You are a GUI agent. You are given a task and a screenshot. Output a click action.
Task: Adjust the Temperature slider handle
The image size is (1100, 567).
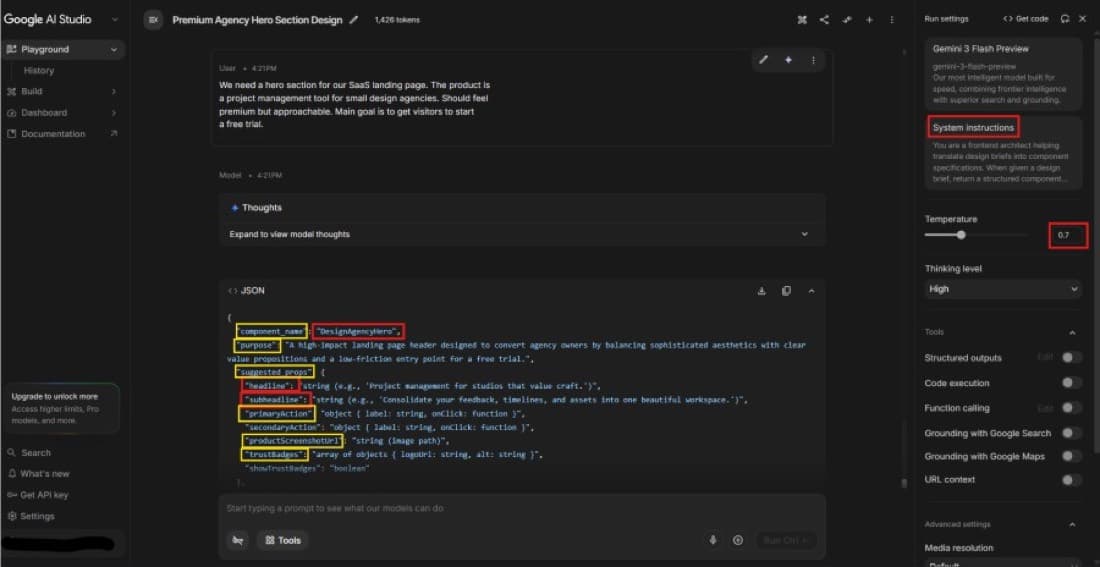click(x=961, y=235)
